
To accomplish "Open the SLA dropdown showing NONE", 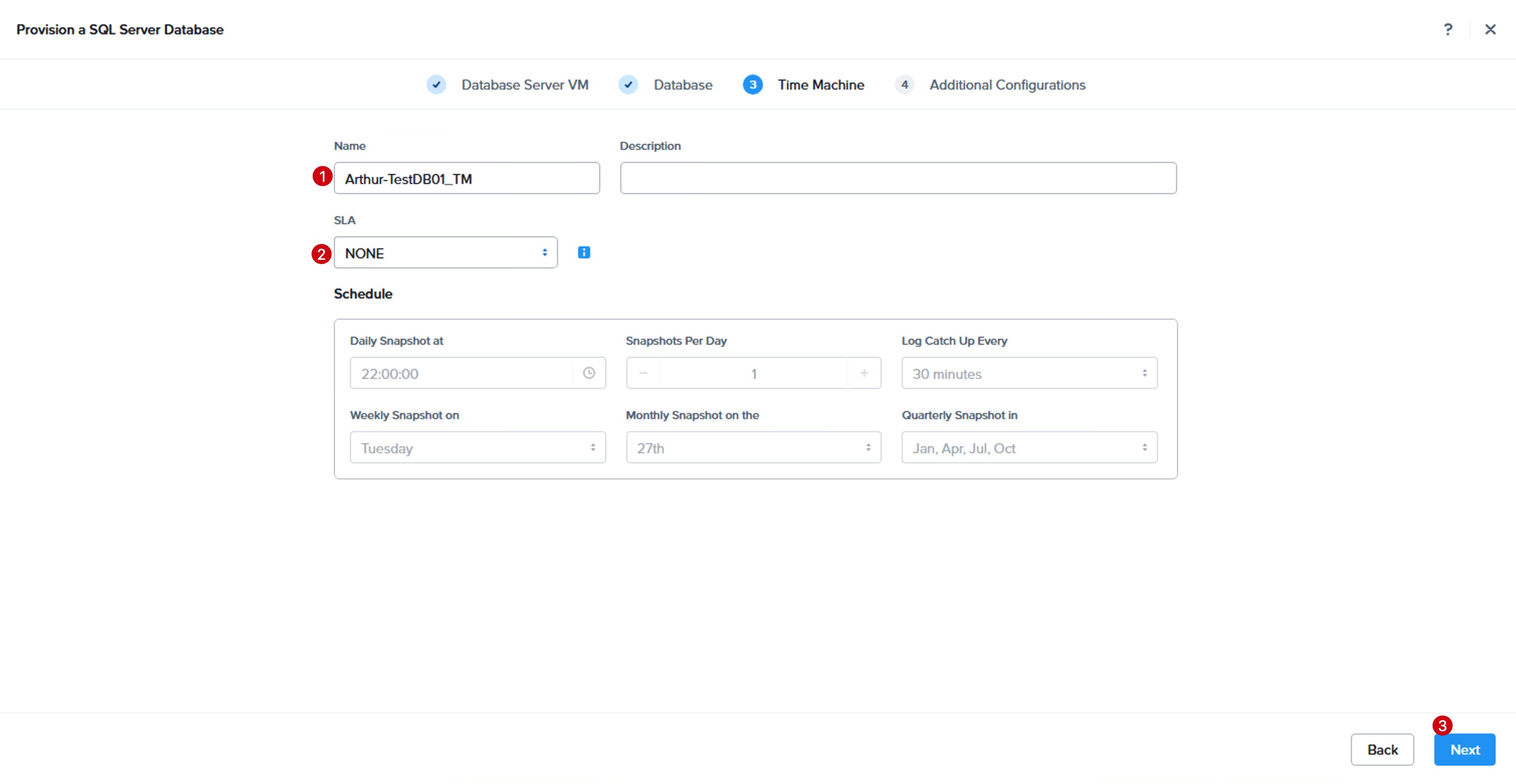I will click(445, 252).
